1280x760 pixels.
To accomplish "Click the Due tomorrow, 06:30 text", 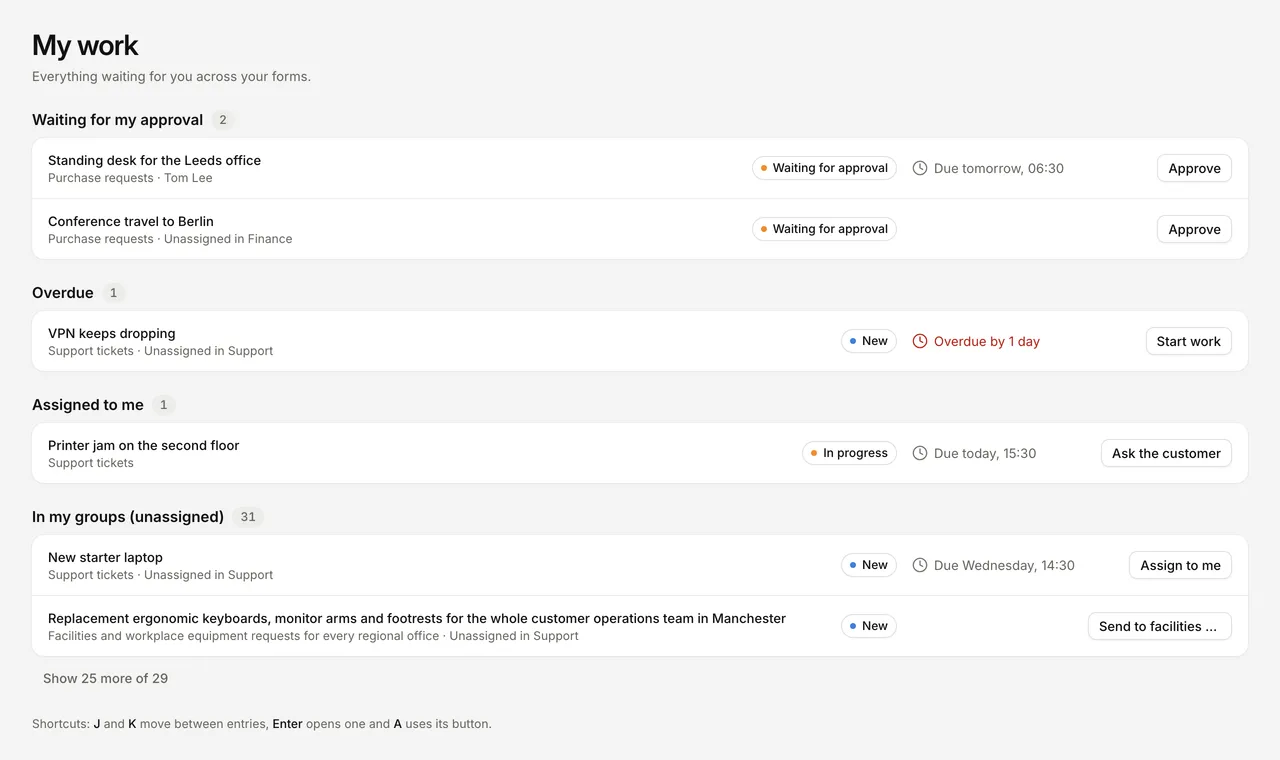I will (999, 168).
